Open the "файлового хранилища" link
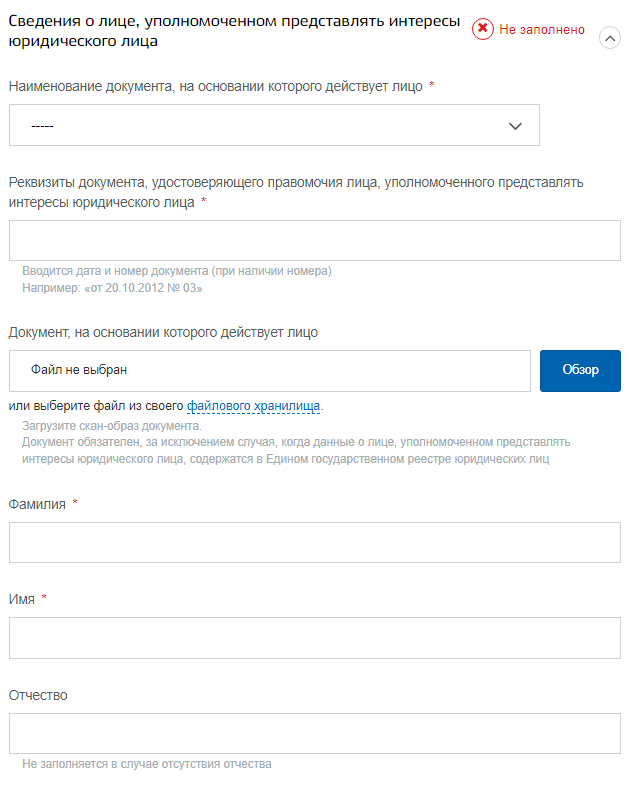Image resolution: width=642 pixels, height=787 pixels. click(x=253, y=406)
